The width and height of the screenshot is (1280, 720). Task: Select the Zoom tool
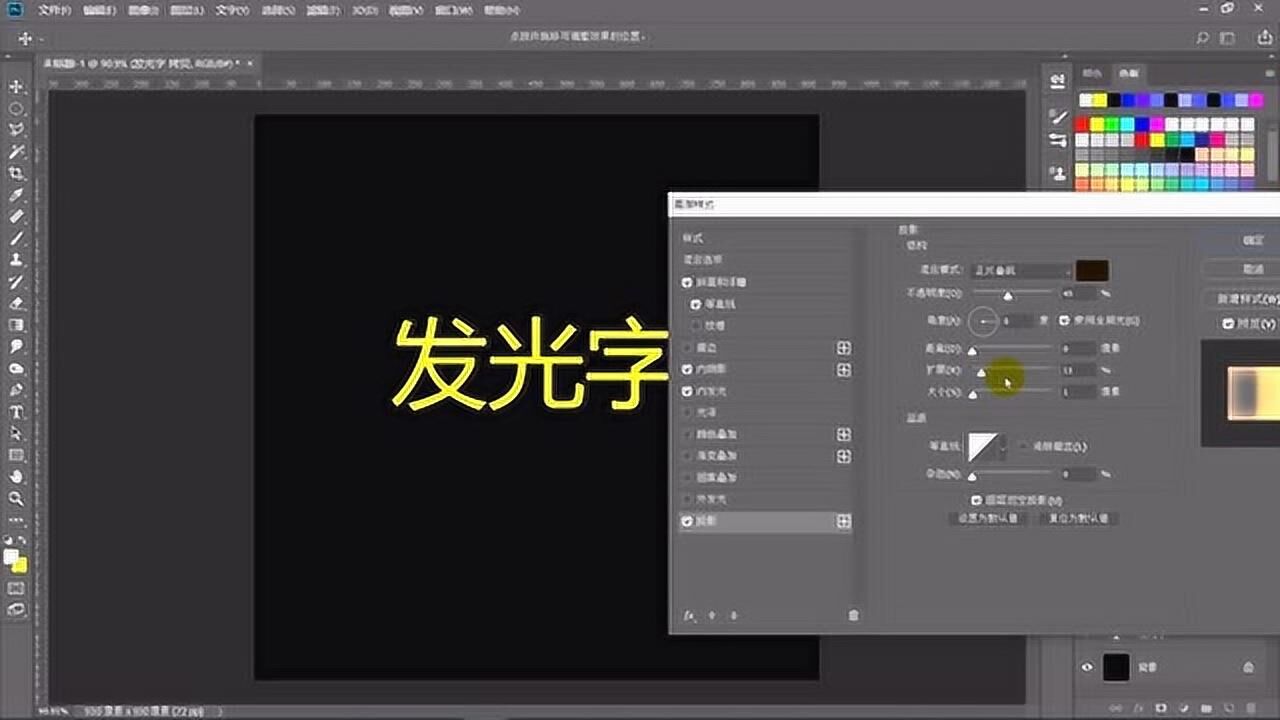(x=16, y=498)
